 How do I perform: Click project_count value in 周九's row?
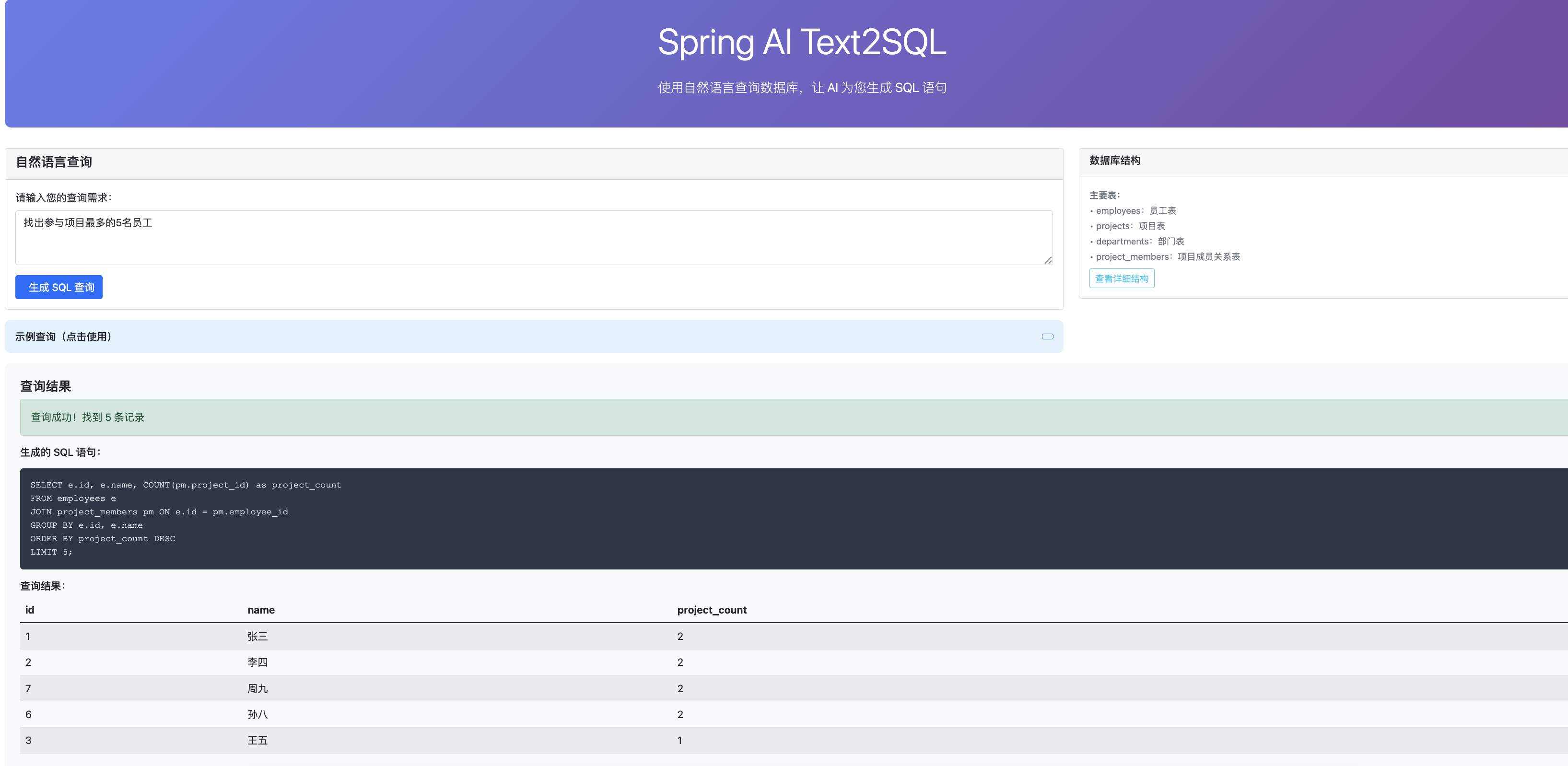coord(680,689)
